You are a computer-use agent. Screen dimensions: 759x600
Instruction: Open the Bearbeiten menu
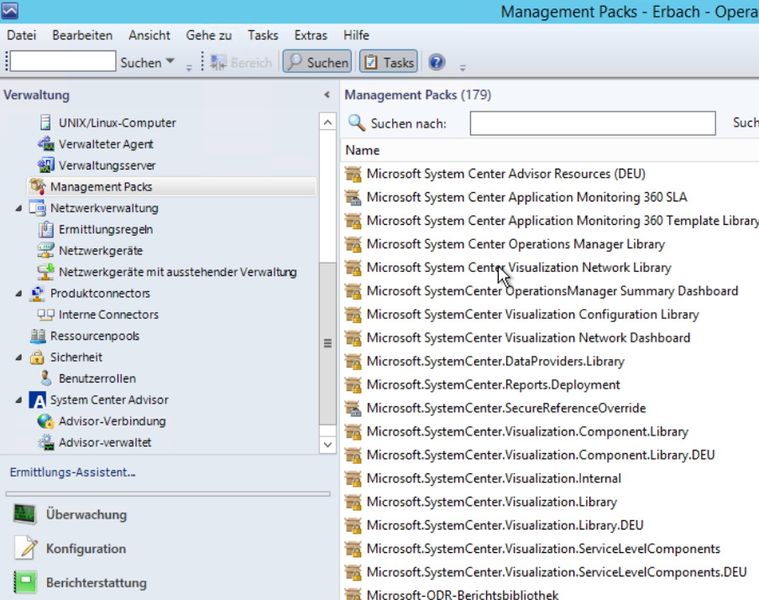pyautogui.click(x=82, y=35)
